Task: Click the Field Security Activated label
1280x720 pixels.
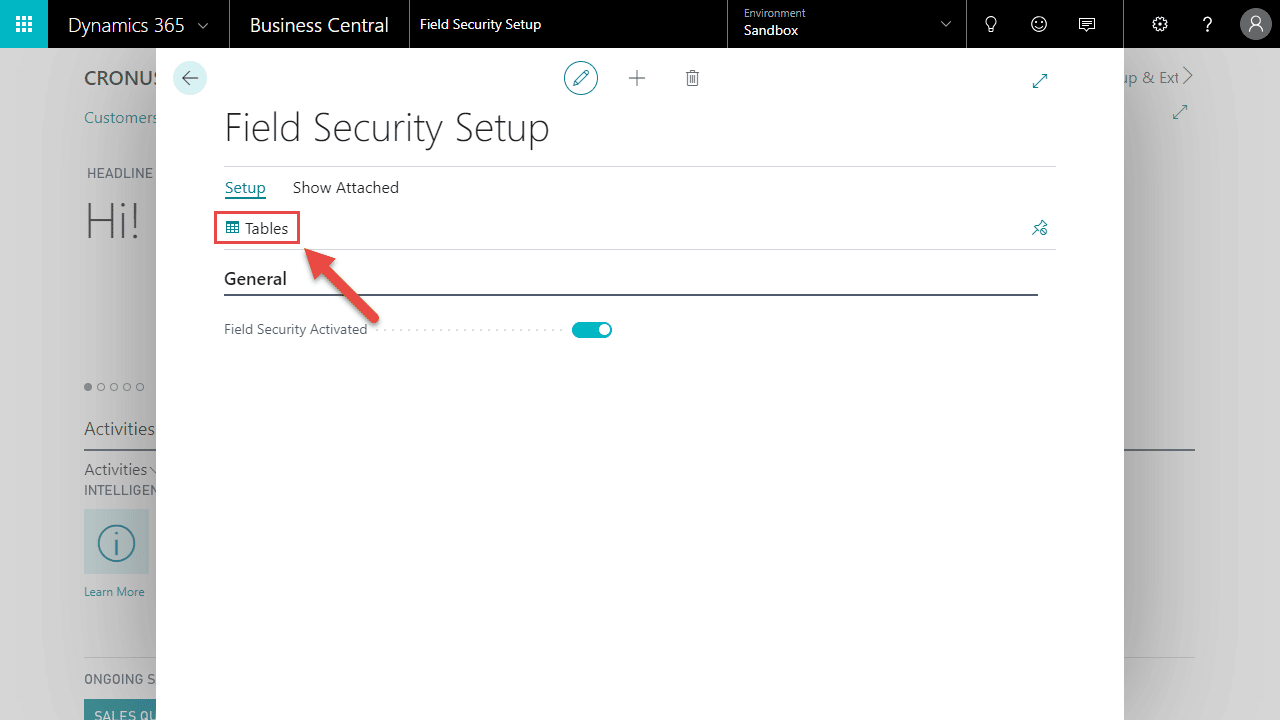Action: coord(296,329)
